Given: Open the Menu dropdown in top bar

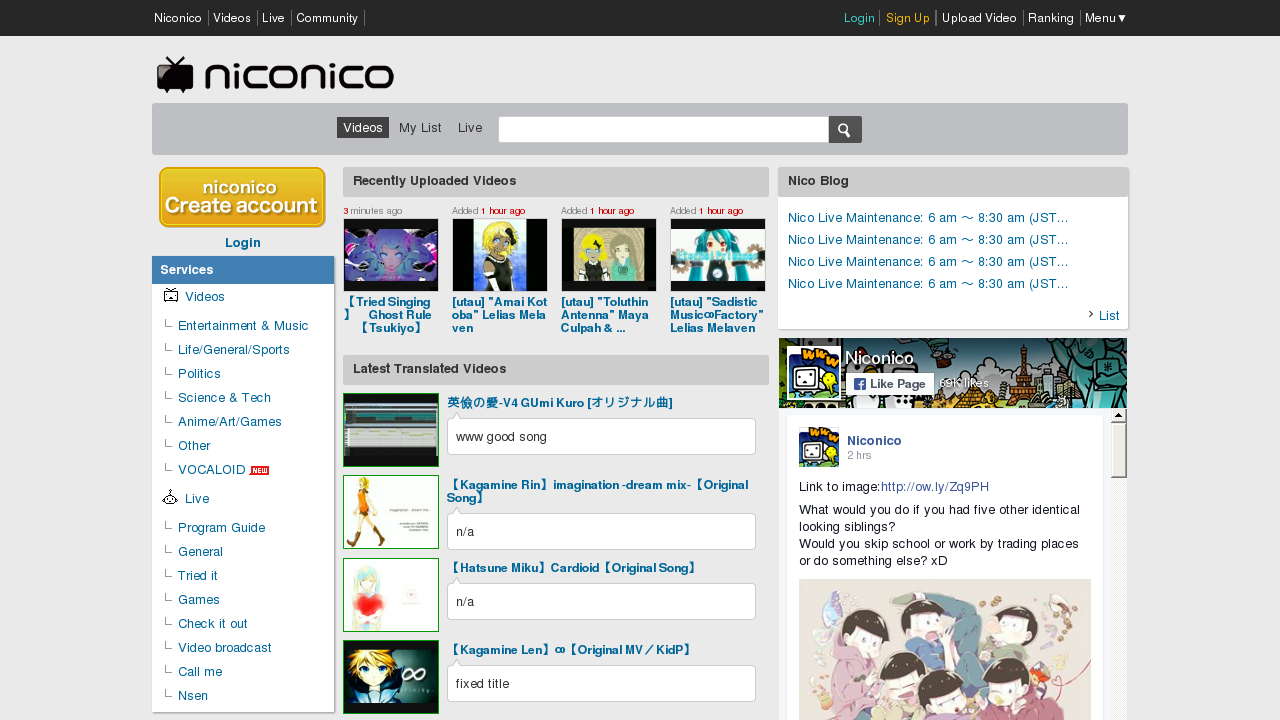Looking at the screenshot, I should [x=1106, y=18].
